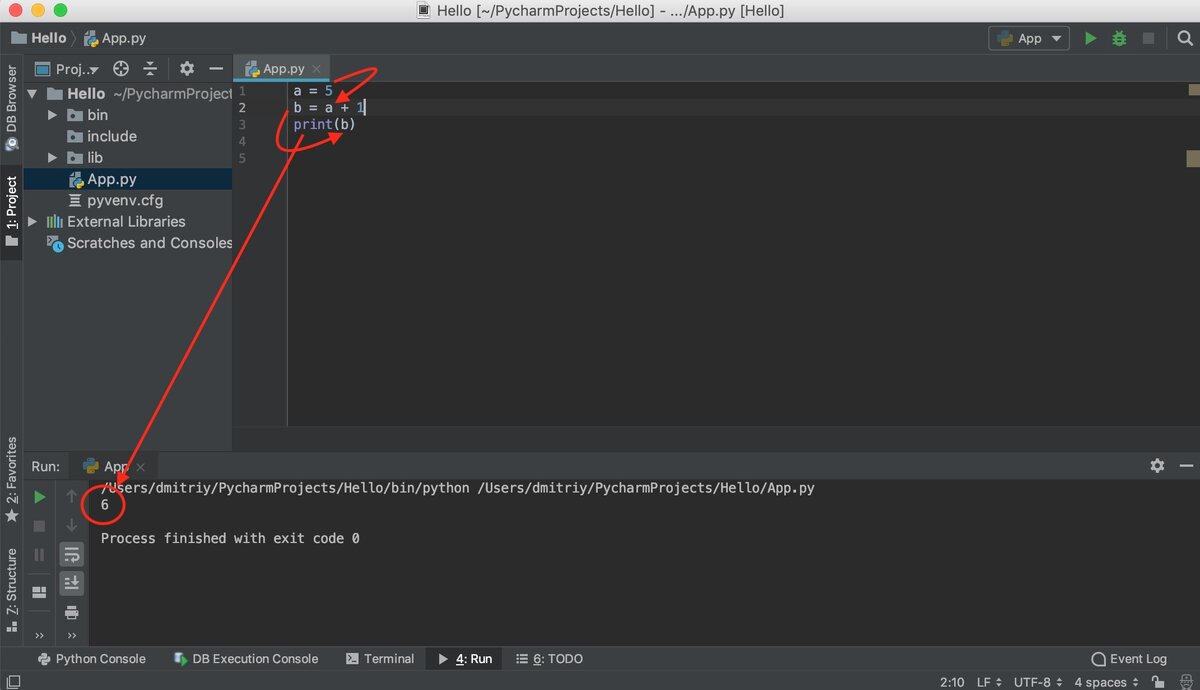Click code line a = 5
The width and height of the screenshot is (1200, 690).
point(313,90)
